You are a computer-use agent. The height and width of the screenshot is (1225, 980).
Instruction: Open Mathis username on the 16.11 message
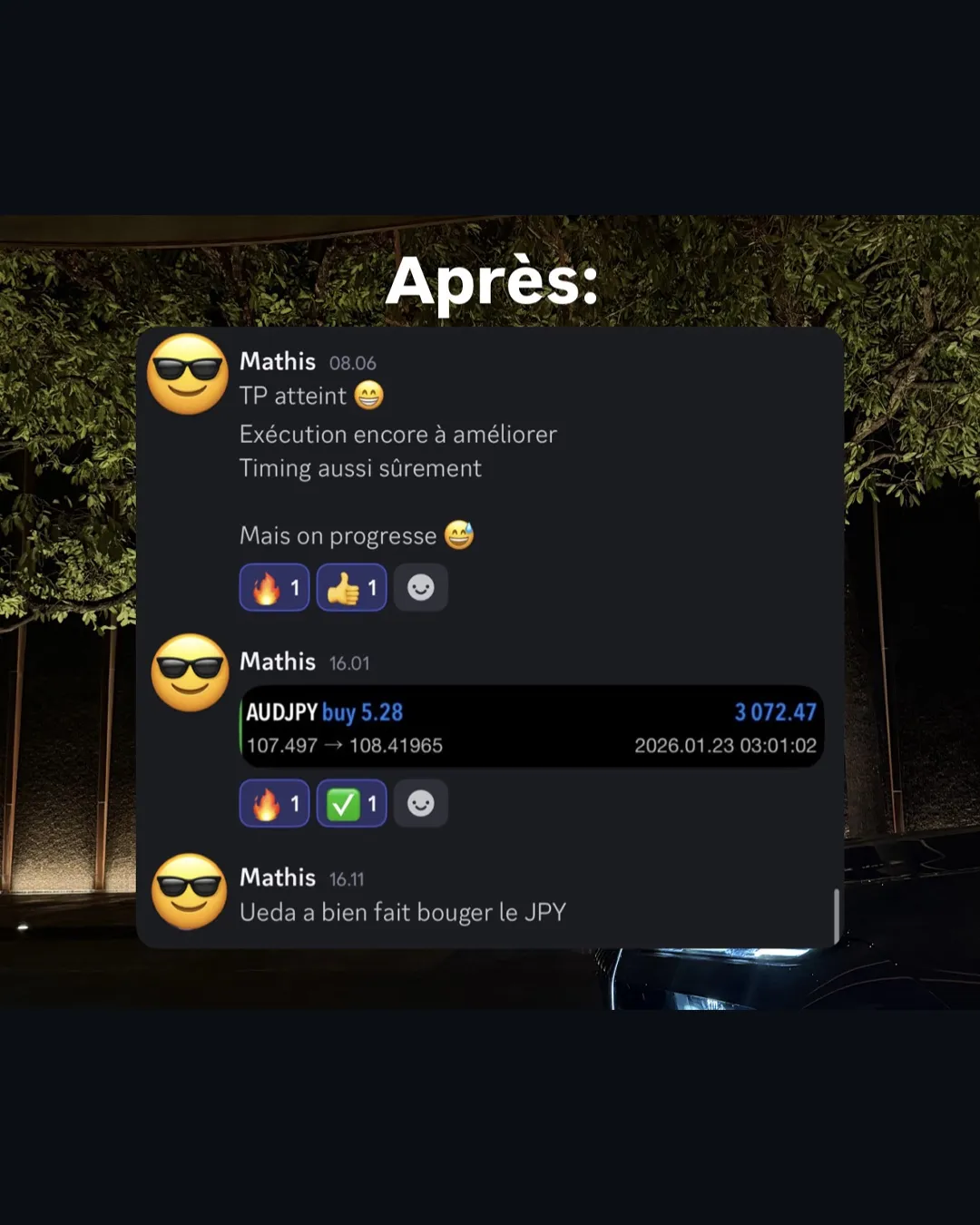(278, 877)
